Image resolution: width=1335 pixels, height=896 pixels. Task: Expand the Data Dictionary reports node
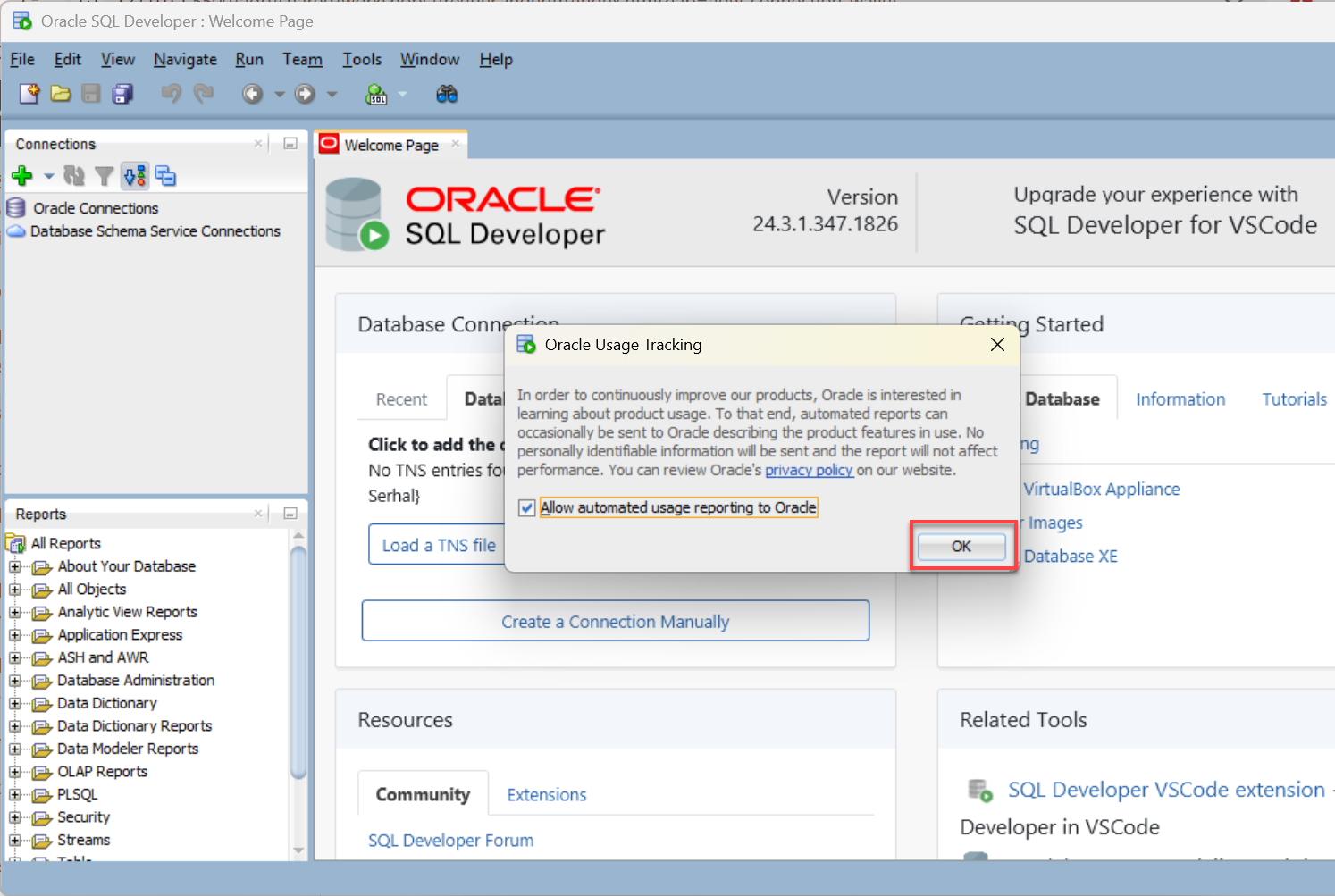[x=15, y=703]
